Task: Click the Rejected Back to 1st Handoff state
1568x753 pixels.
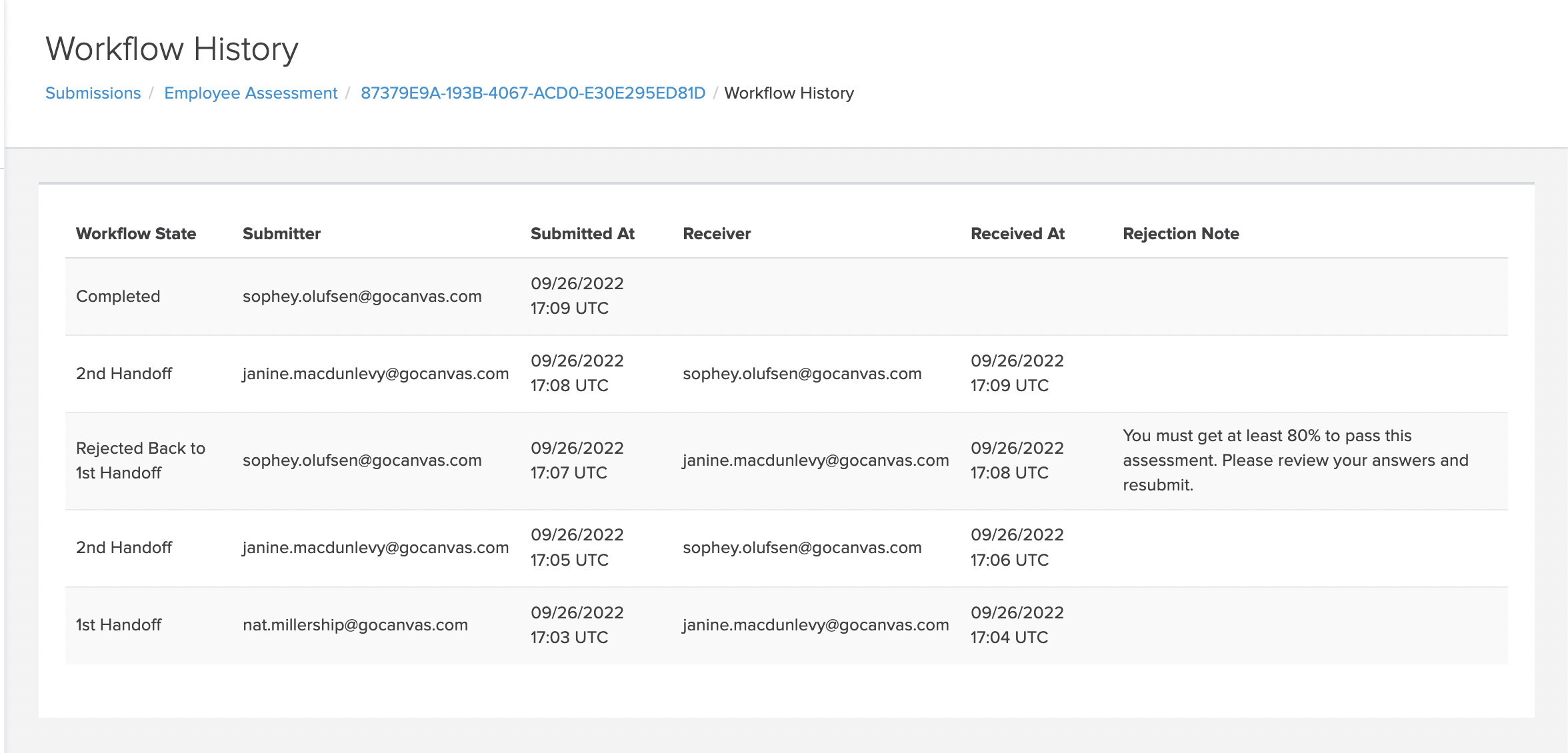Action: click(x=141, y=460)
